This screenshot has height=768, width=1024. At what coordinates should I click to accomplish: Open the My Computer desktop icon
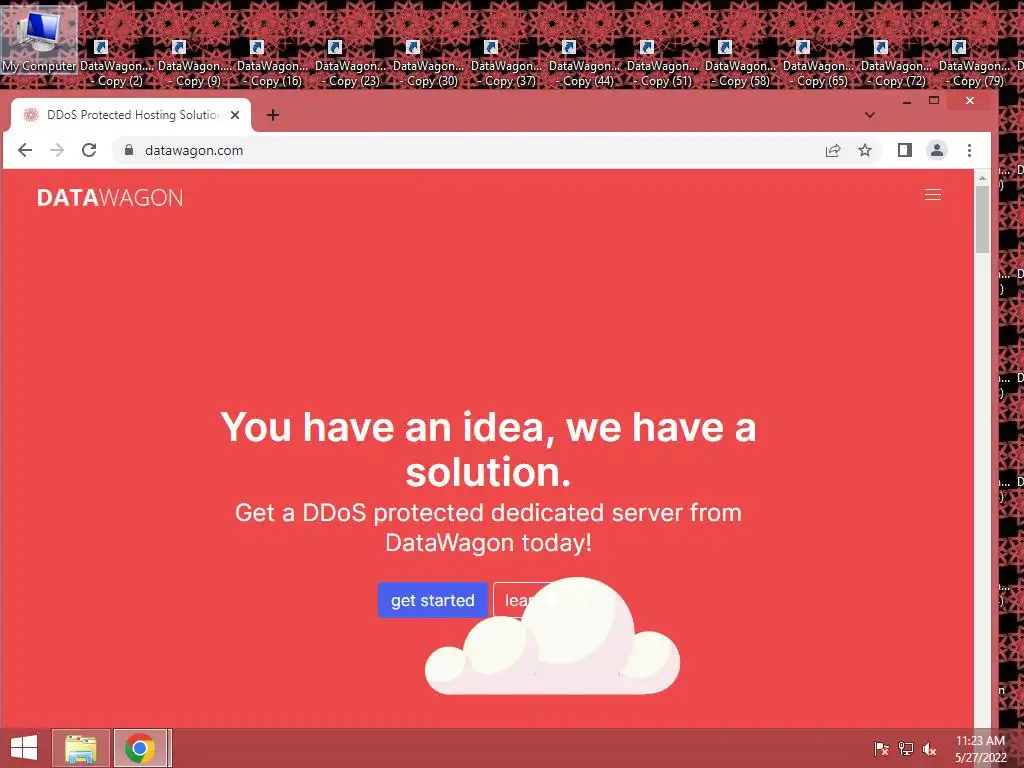click(39, 40)
